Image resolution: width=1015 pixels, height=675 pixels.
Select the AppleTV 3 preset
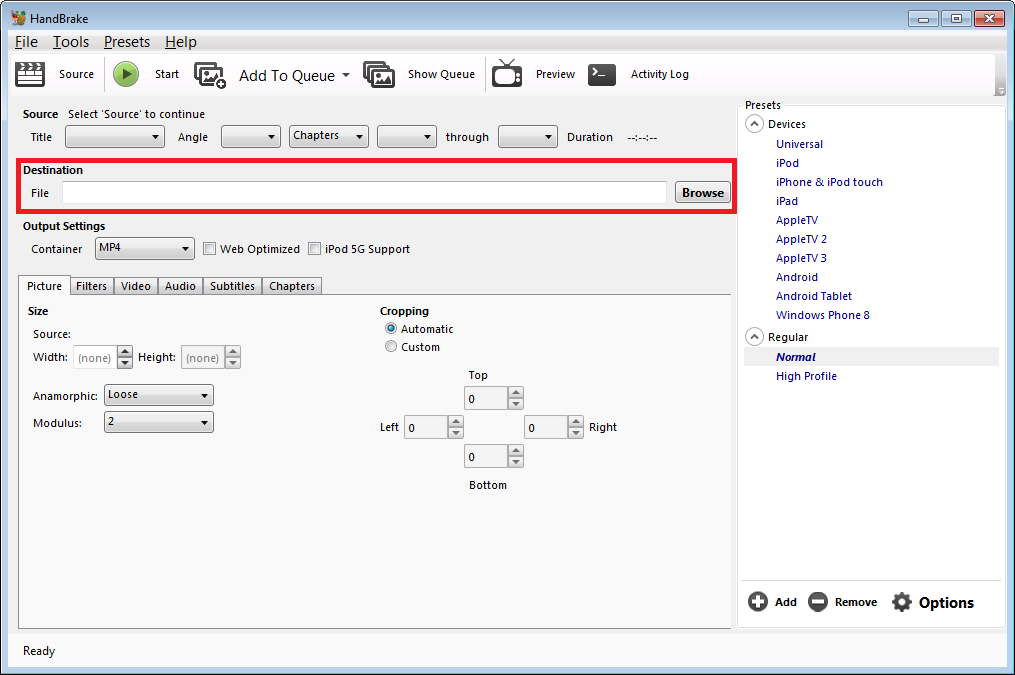tap(801, 258)
